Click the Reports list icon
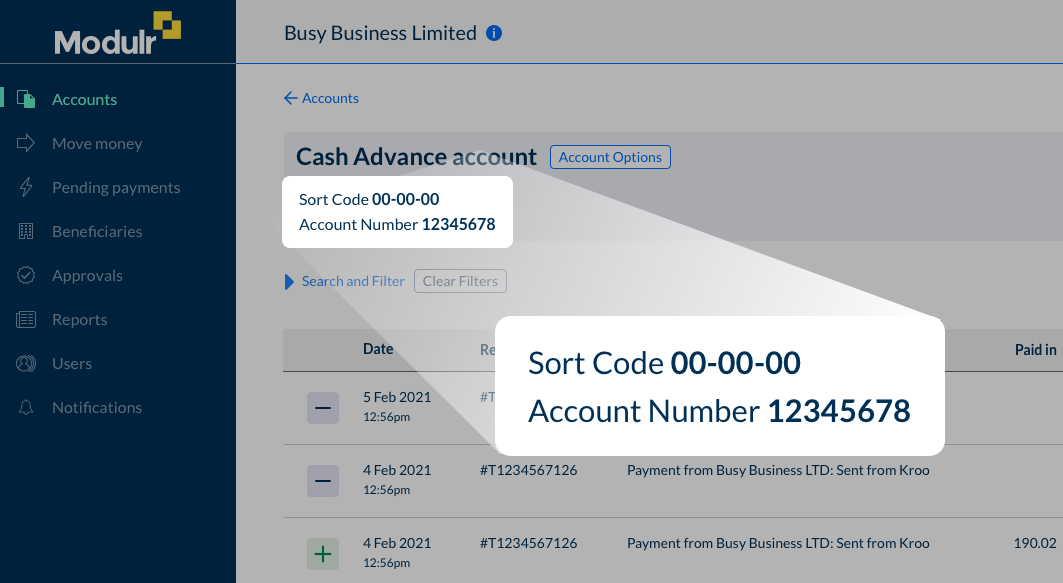 tap(26, 319)
